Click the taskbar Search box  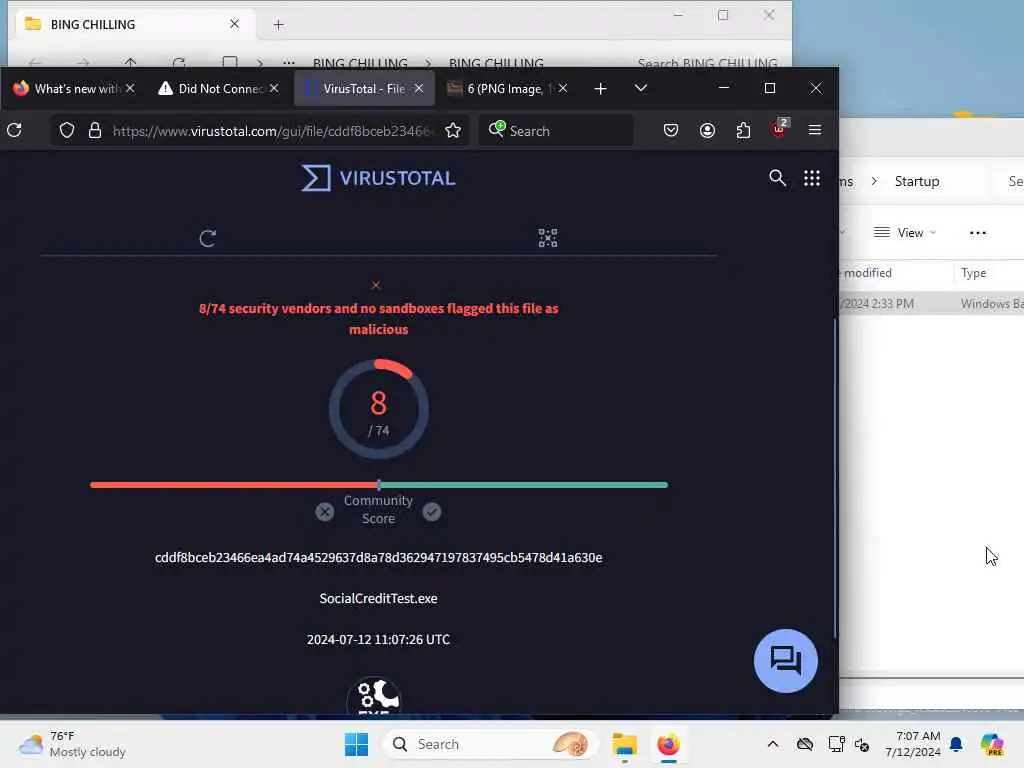coord(490,744)
